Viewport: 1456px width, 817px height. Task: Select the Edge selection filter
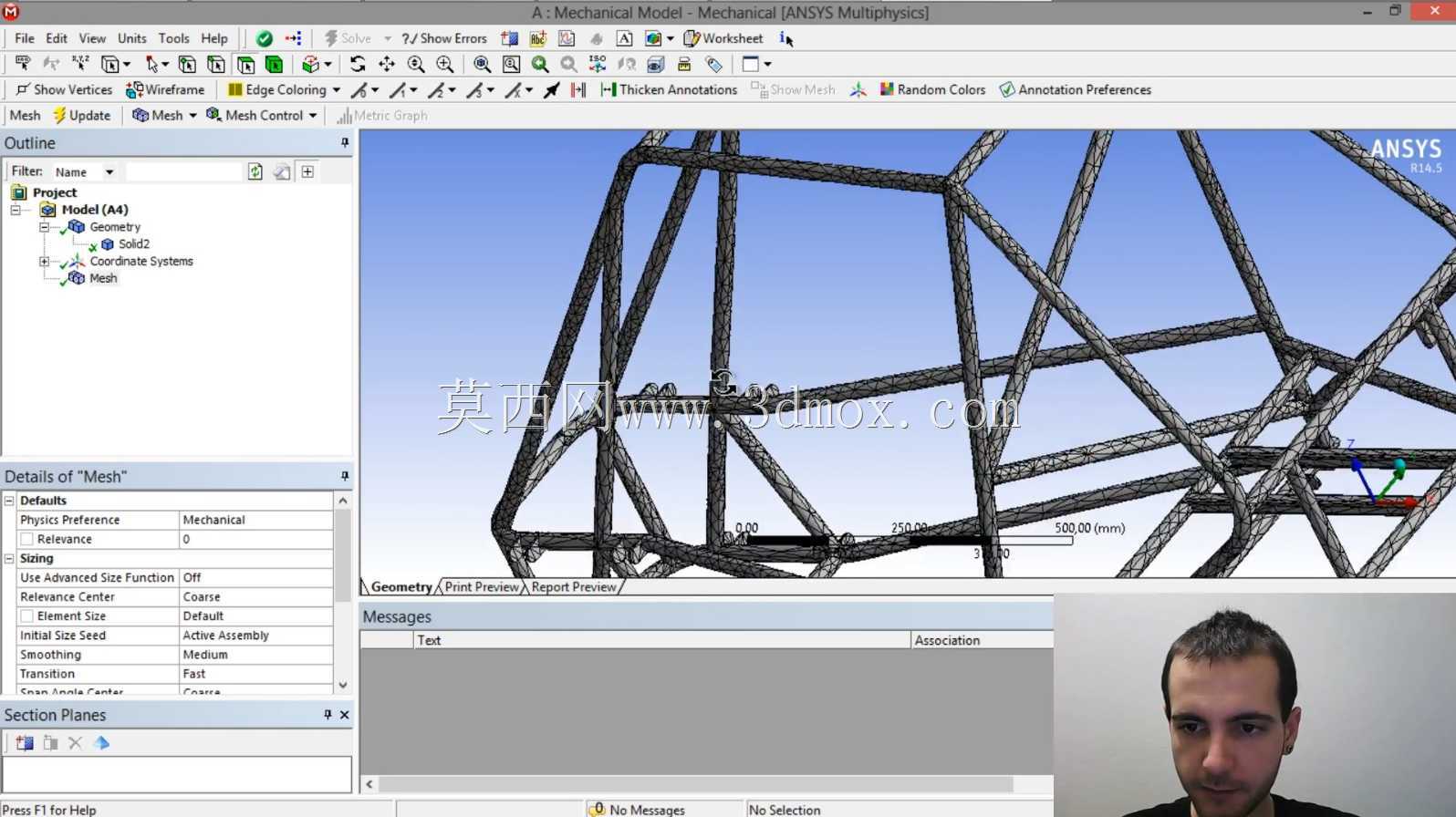tap(216, 64)
